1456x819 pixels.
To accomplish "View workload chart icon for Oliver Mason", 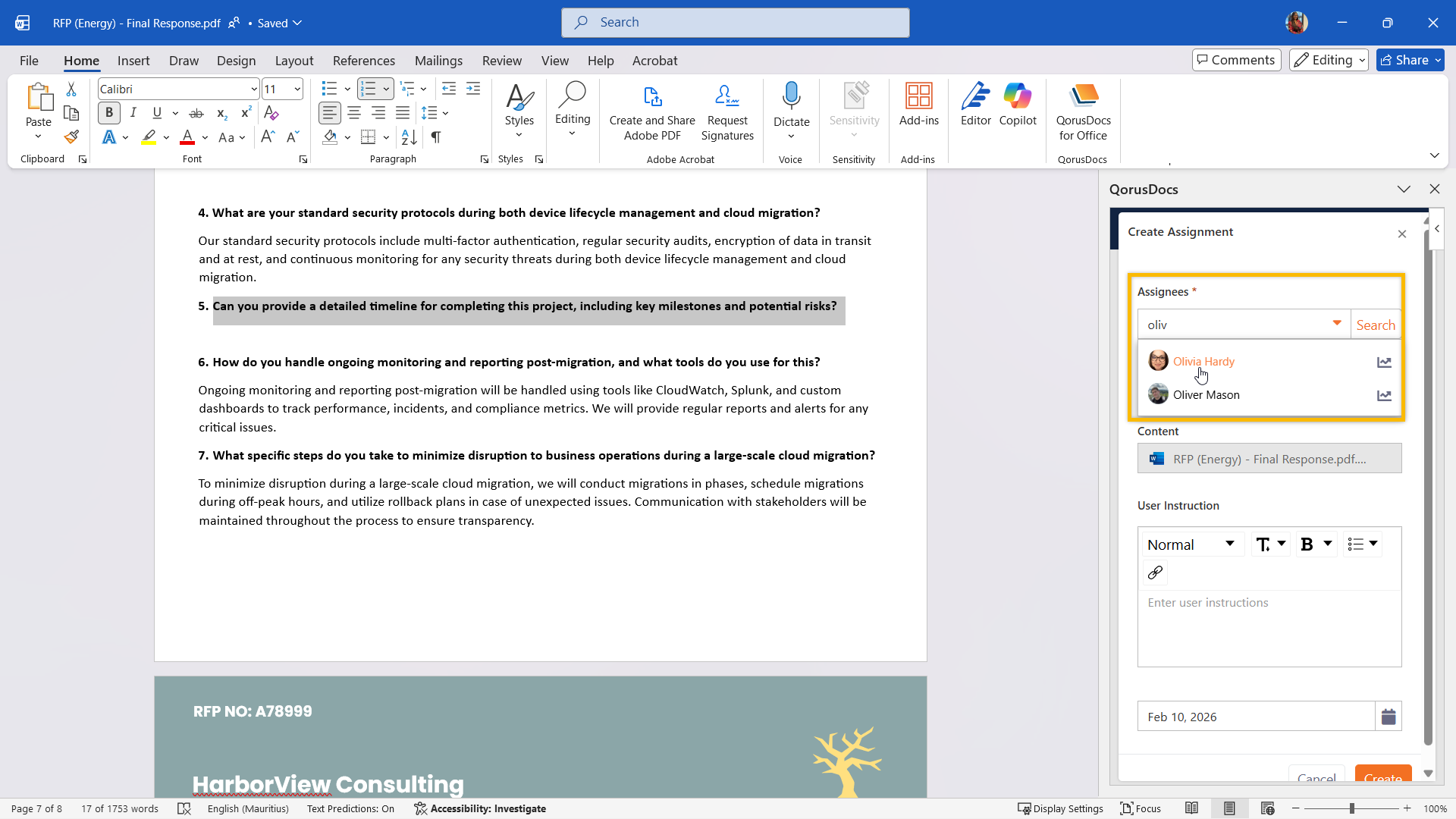I will (1384, 395).
